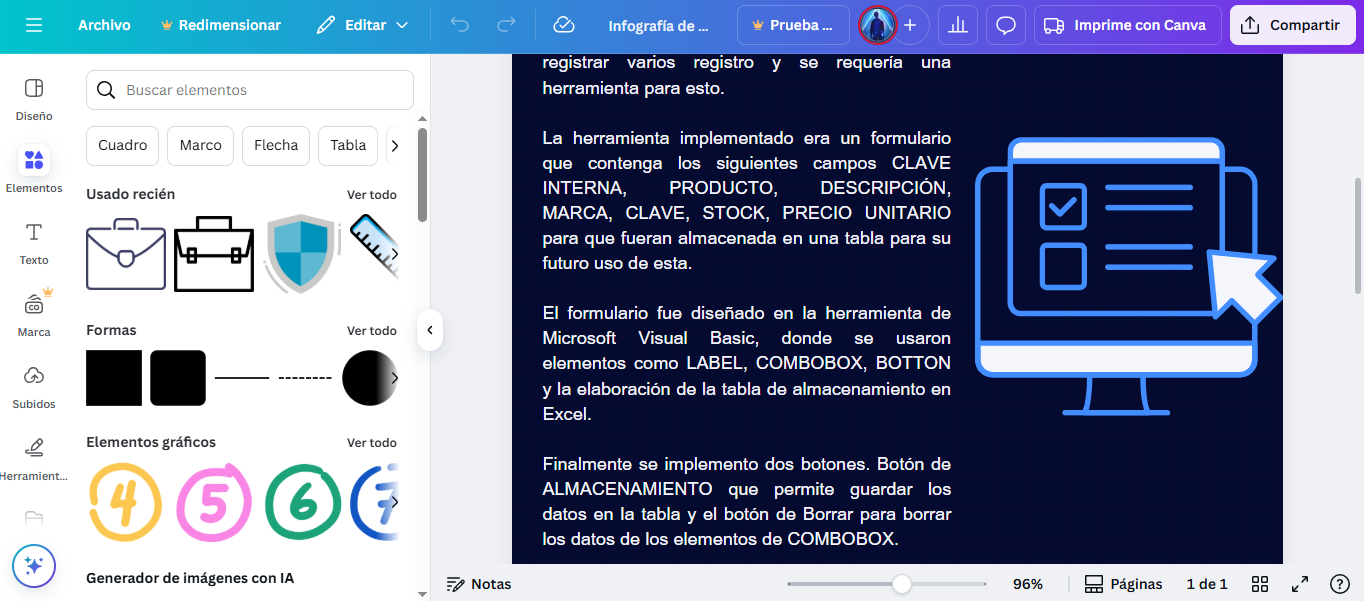Image resolution: width=1364 pixels, height=601 pixels.
Task: Adjust the zoom slider at the bottom
Action: point(903,583)
